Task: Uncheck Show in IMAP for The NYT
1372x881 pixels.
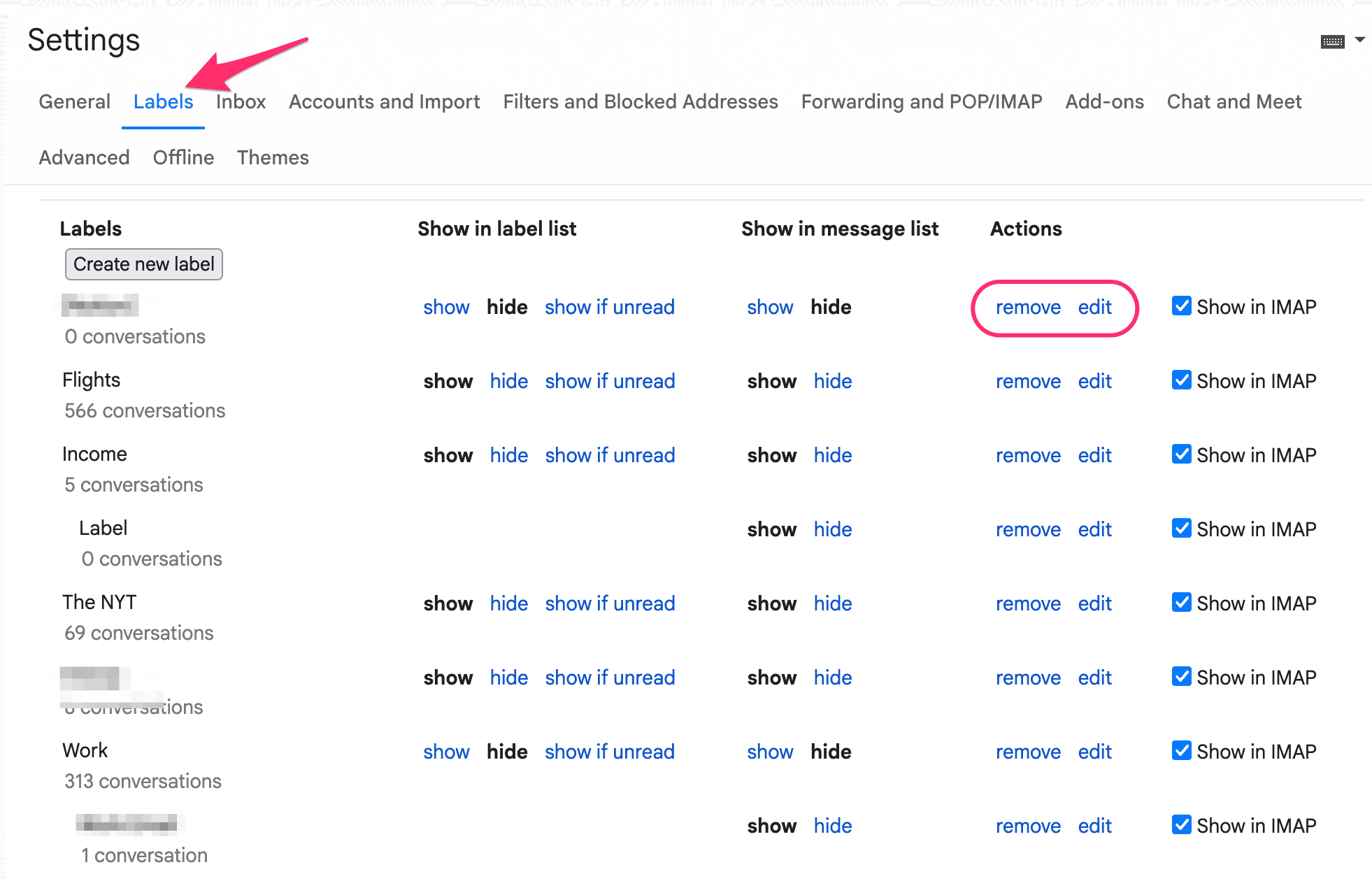Action: pos(1181,603)
